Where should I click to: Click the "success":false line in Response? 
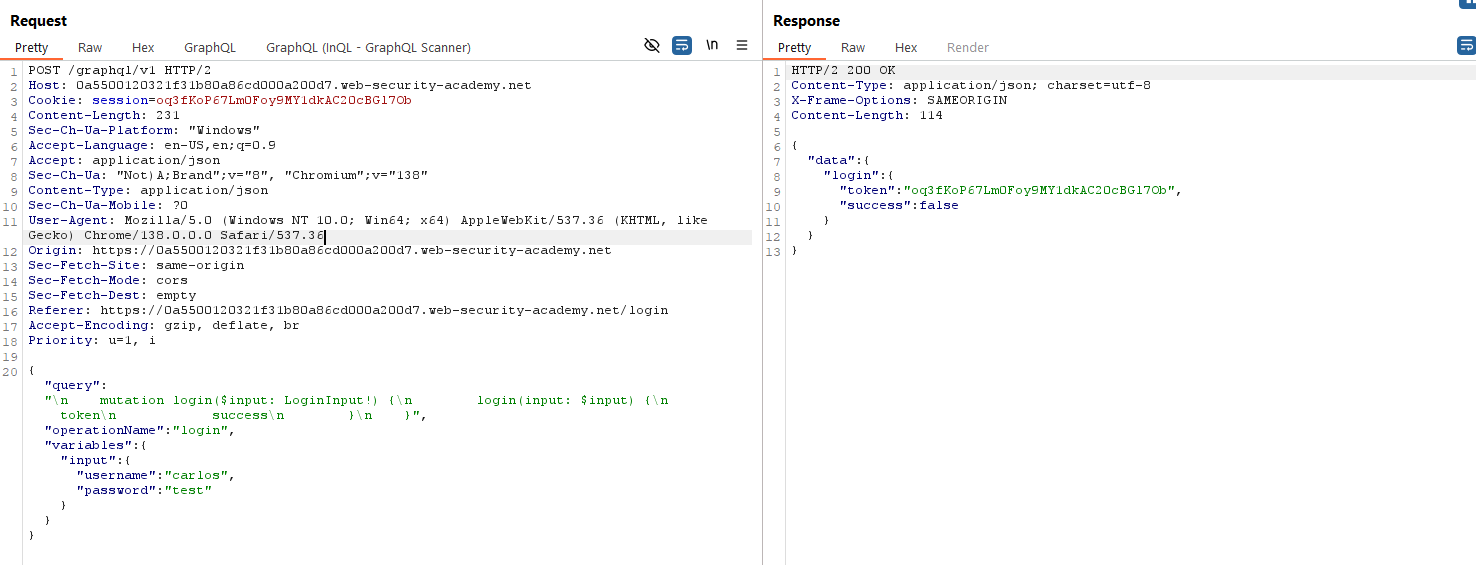pos(898,205)
